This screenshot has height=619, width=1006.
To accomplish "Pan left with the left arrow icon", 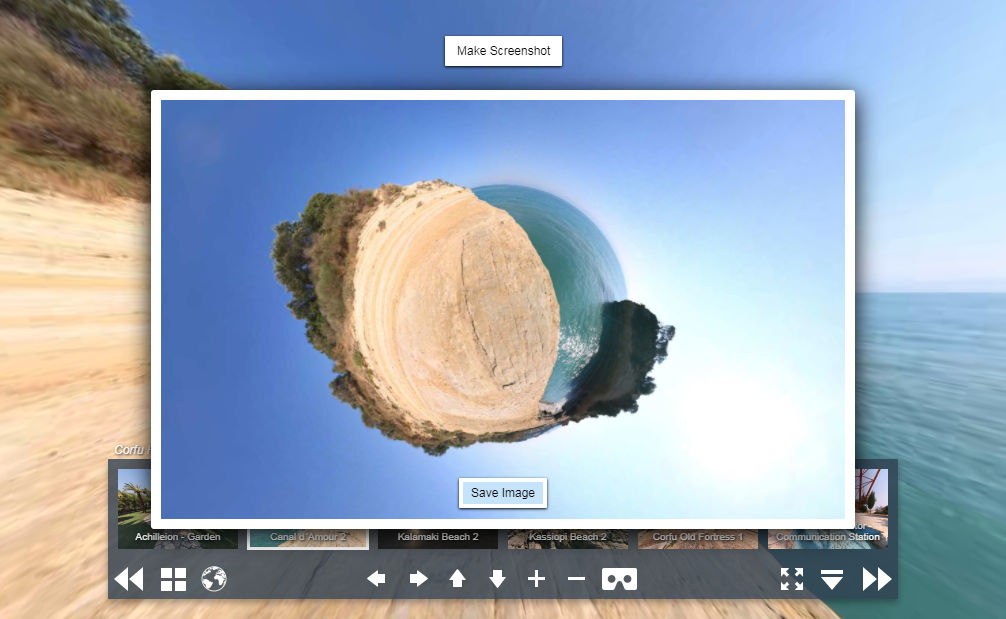I will pos(376,579).
